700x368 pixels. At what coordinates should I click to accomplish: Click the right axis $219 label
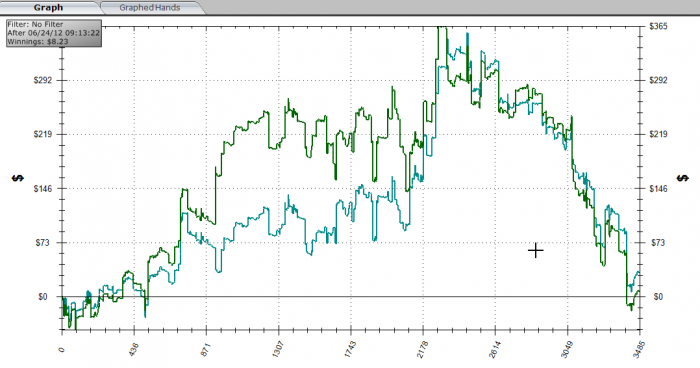pos(658,134)
